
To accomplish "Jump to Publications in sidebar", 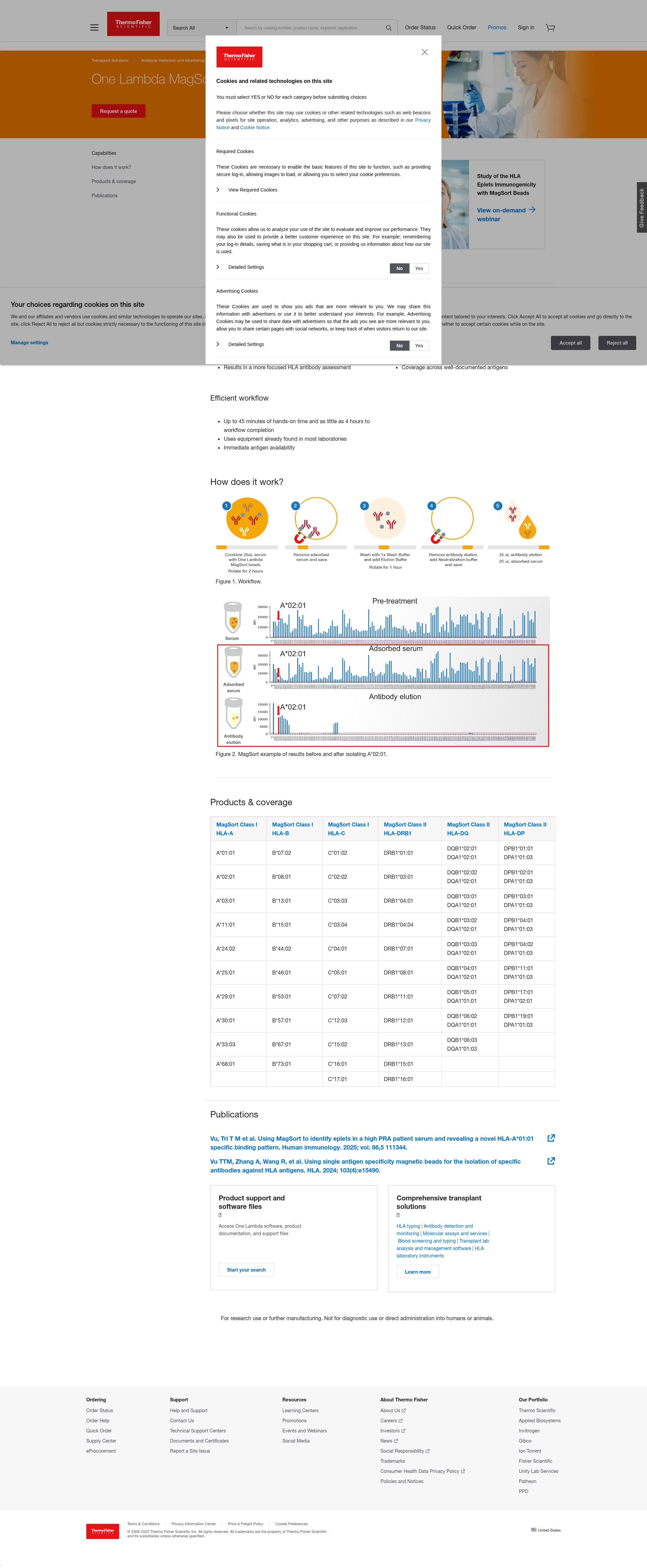I will pos(104,195).
